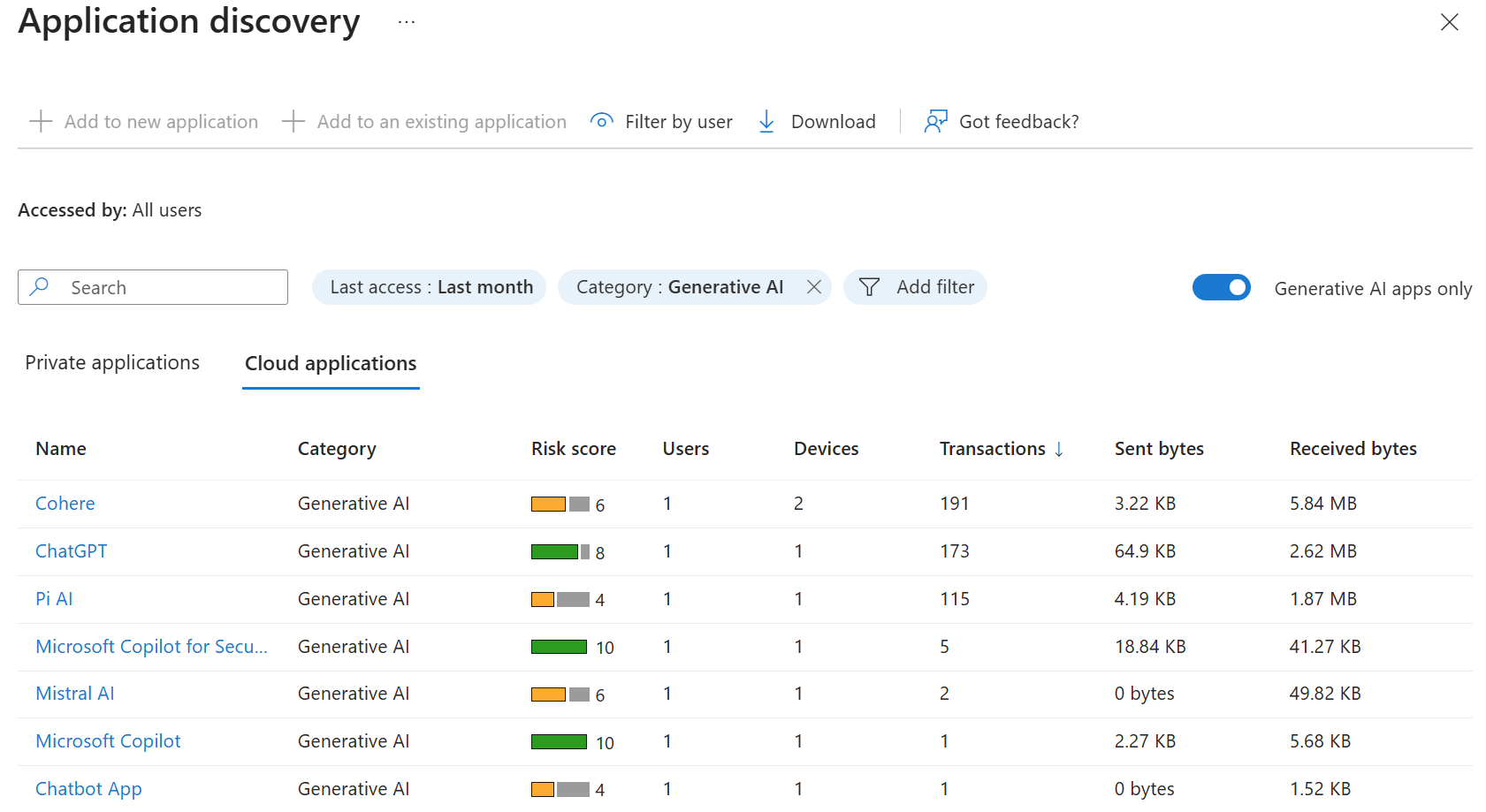
Task: Switch to Private applications tab
Action: coord(112,363)
